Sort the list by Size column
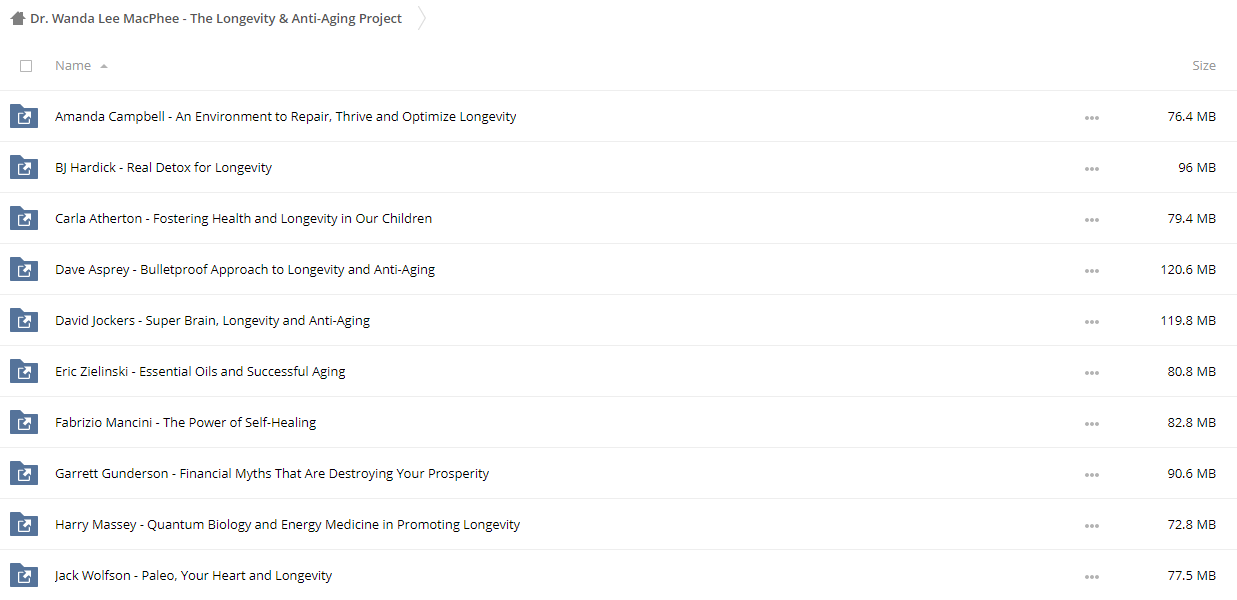 click(x=1204, y=65)
